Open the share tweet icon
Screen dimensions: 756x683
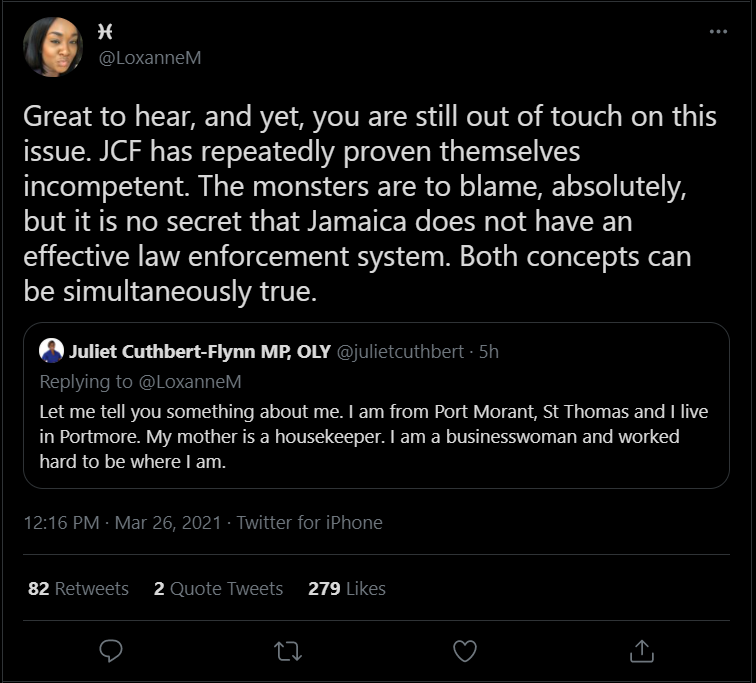[641, 650]
